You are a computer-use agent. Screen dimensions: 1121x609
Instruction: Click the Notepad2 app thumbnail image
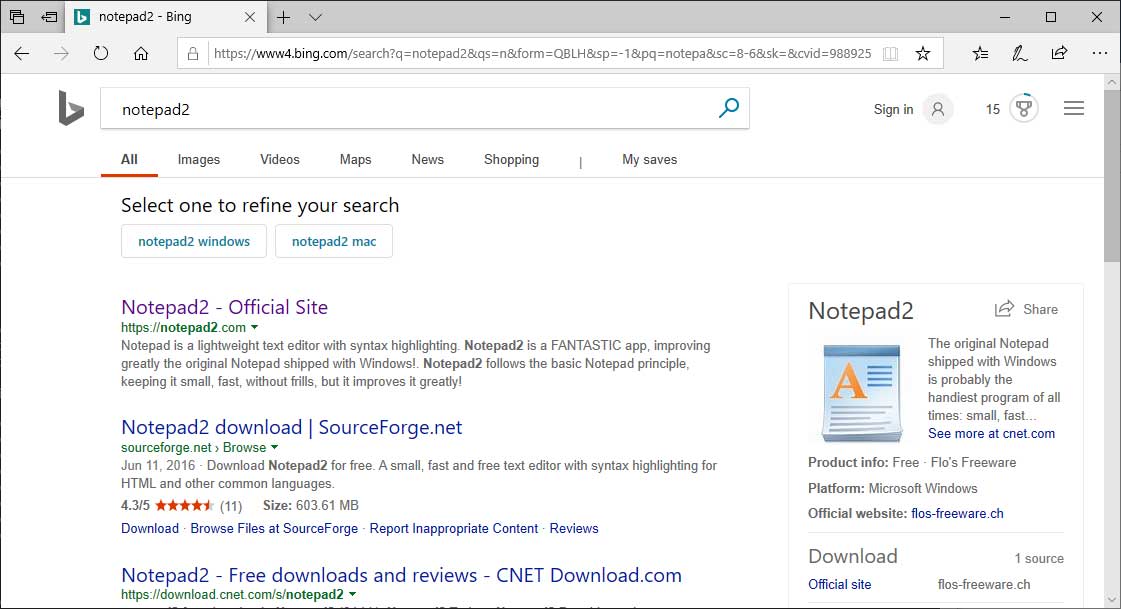pyautogui.click(x=862, y=392)
